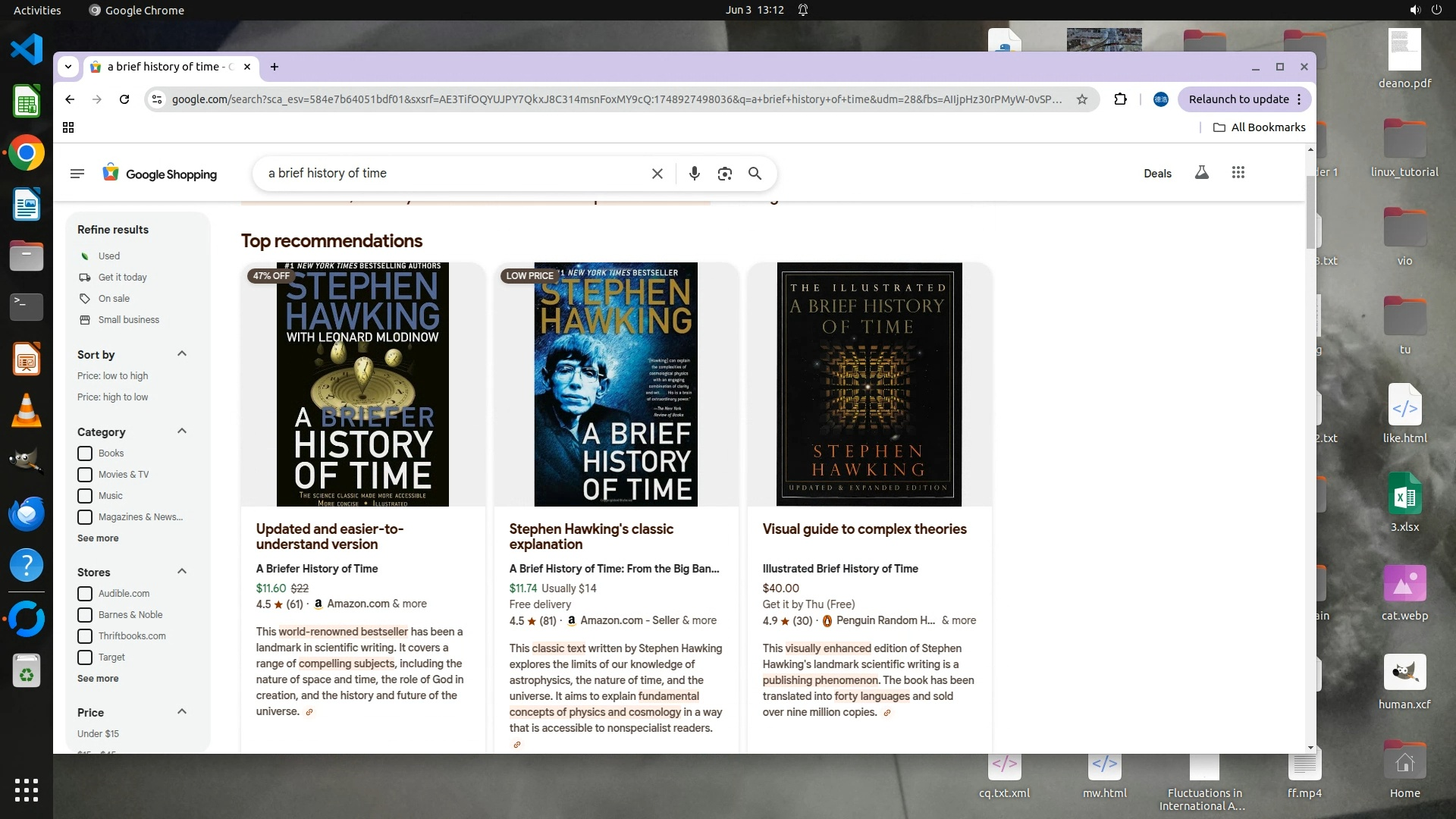Bookmark this page with star icon
Image resolution: width=1456 pixels, height=819 pixels.
(1082, 99)
